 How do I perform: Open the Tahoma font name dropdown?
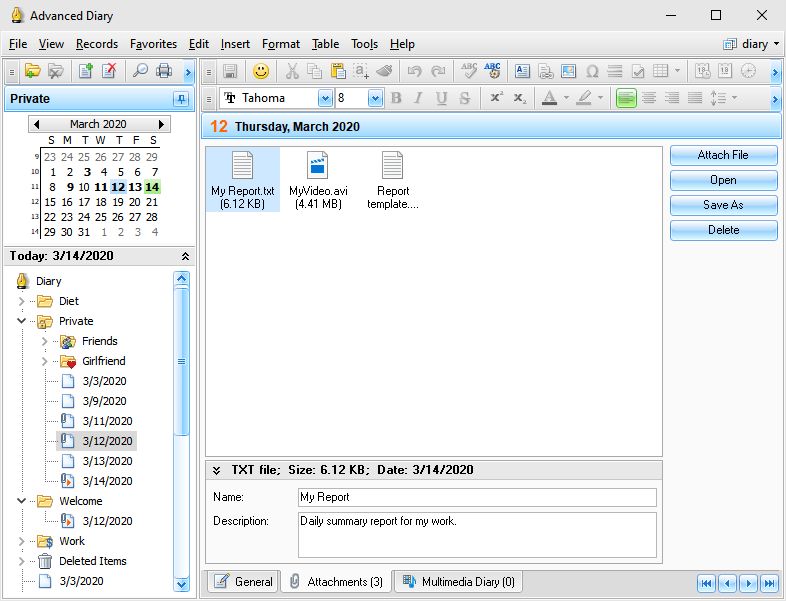click(x=325, y=98)
